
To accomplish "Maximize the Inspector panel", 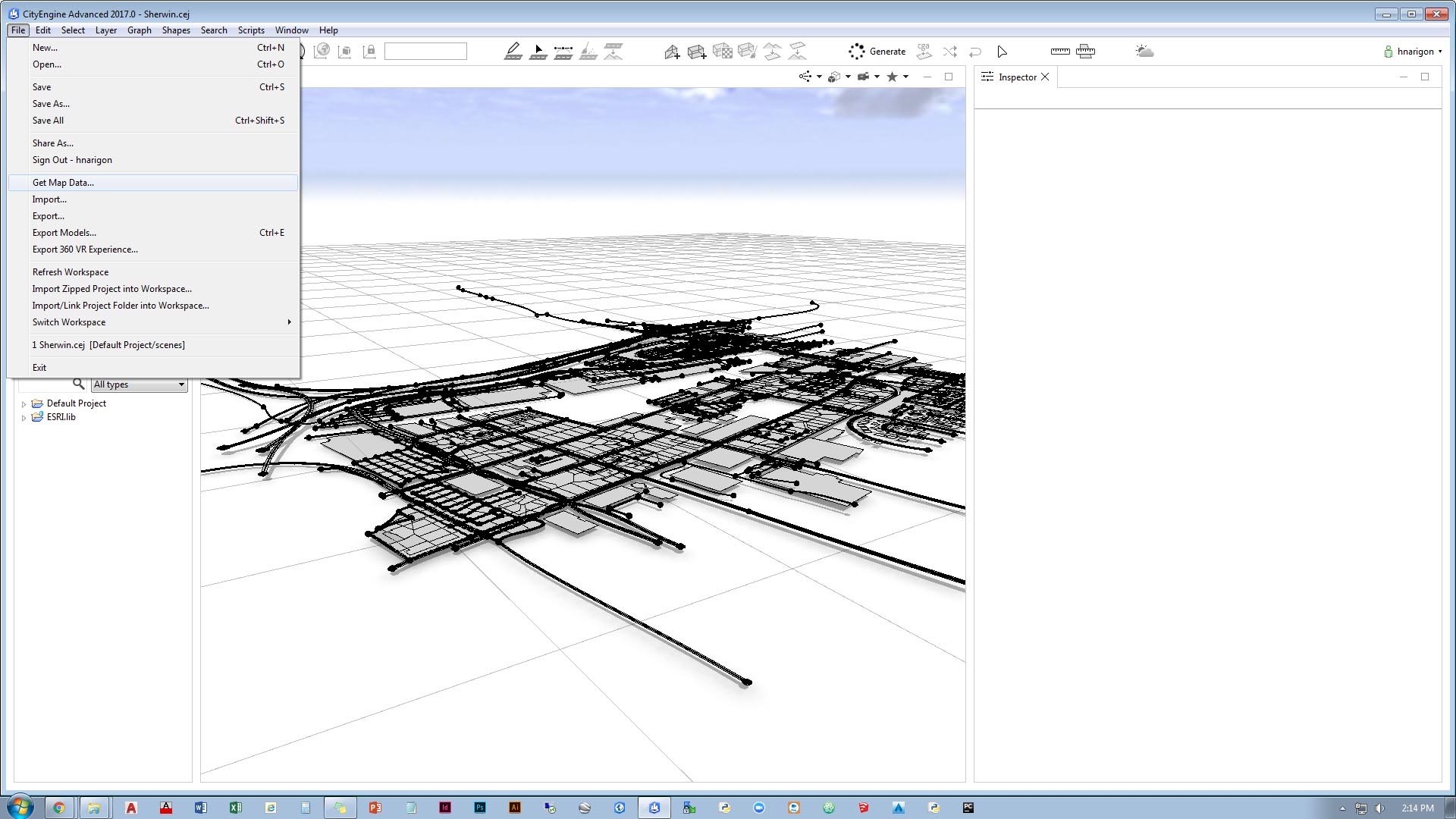I will click(x=1425, y=77).
